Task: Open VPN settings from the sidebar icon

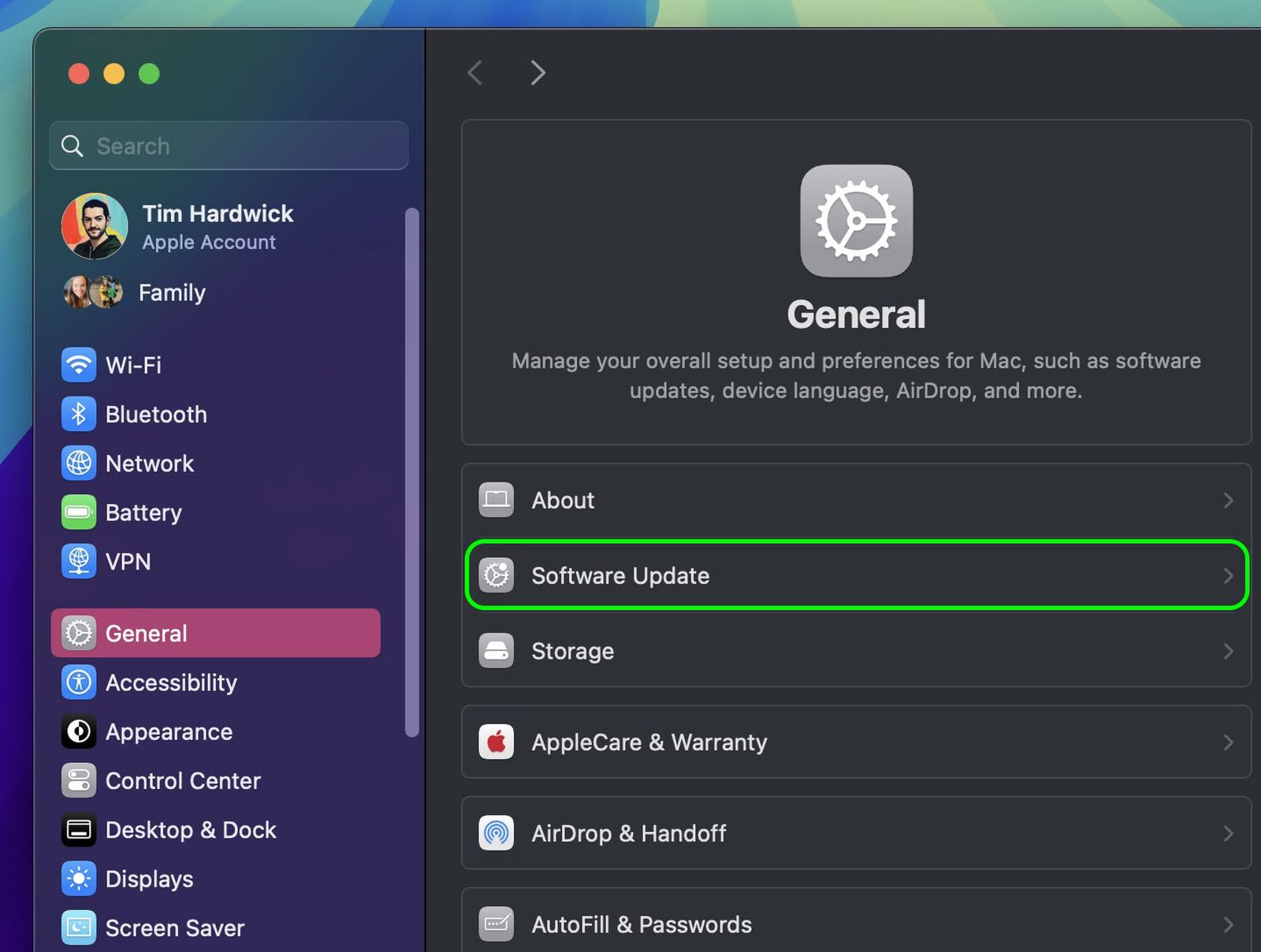Action: [x=79, y=561]
